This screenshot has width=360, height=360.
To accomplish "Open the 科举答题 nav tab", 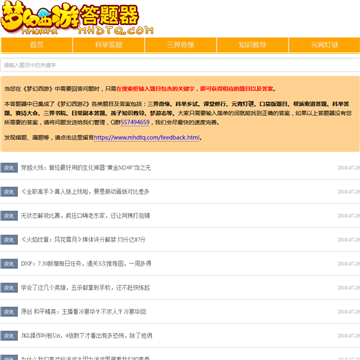I will [x=109, y=45].
